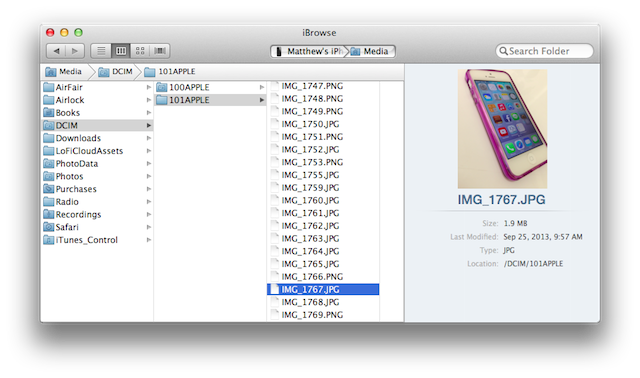
Task: Click the arrow beside 101APPLE in second column
Action: [262, 100]
